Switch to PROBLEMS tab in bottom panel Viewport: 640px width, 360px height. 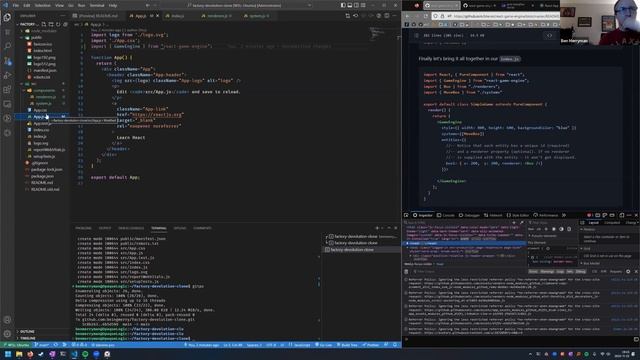[83, 228]
